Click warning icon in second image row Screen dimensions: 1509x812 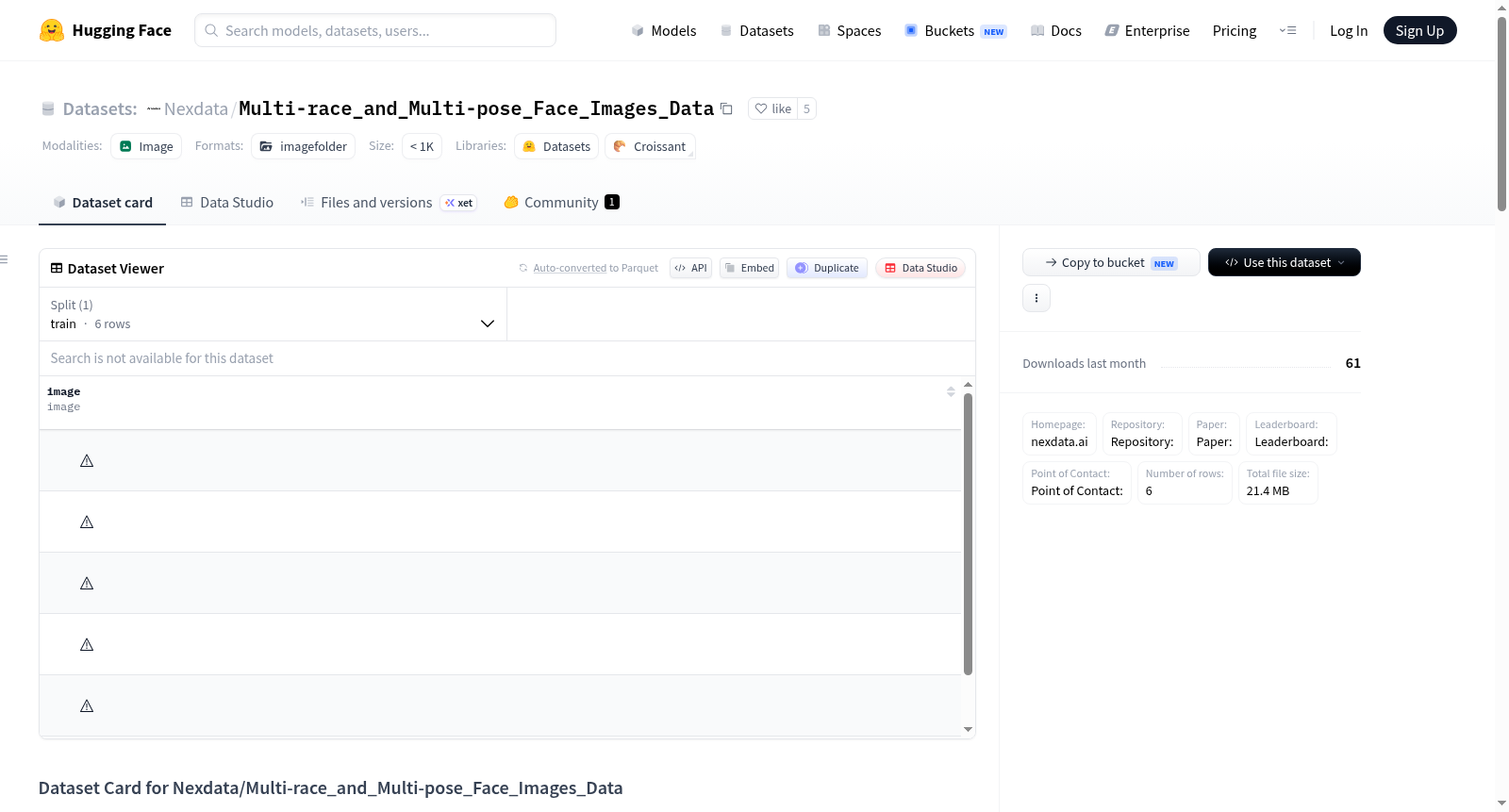[x=87, y=522]
